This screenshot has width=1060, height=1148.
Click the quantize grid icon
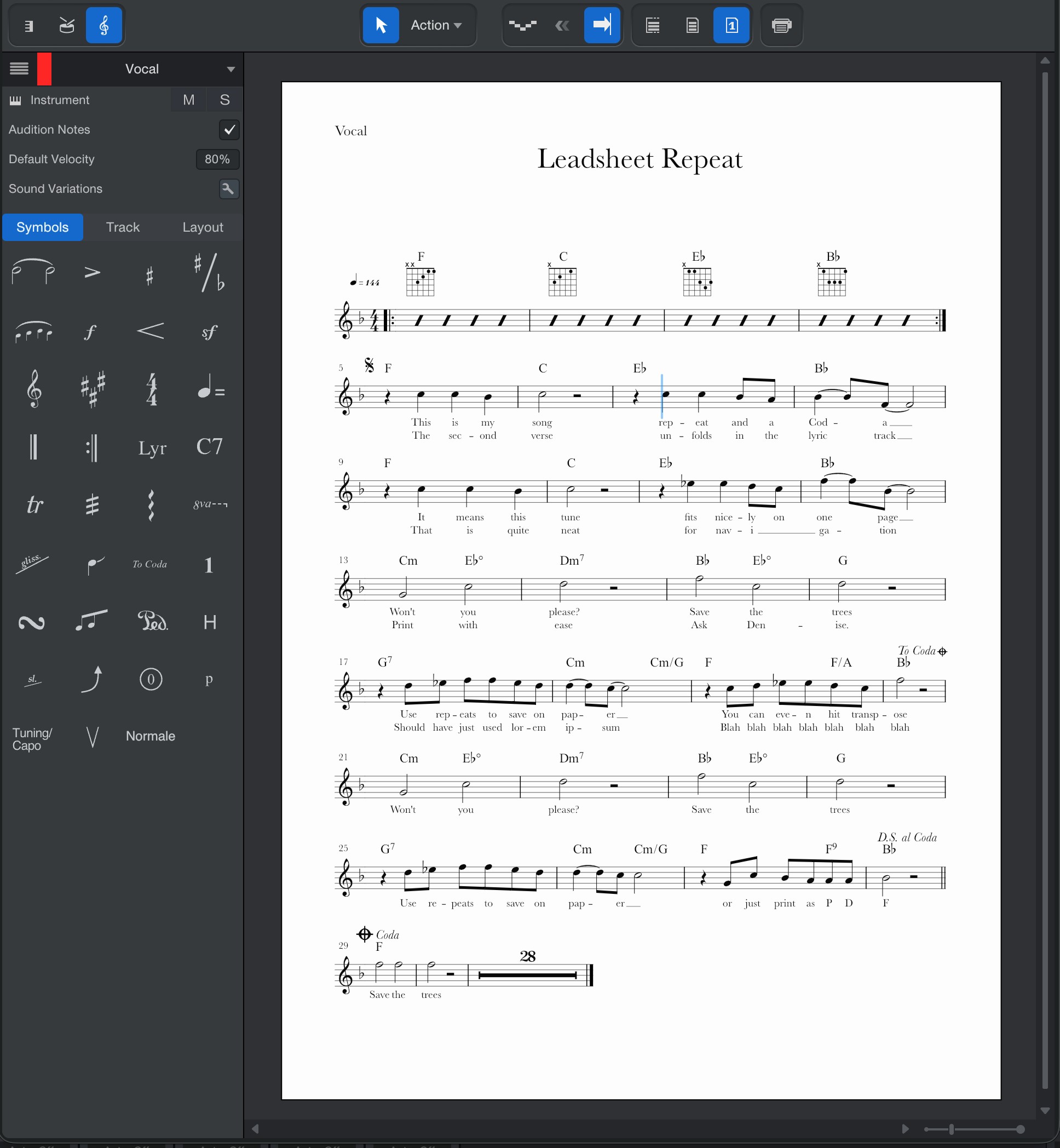pos(522,25)
